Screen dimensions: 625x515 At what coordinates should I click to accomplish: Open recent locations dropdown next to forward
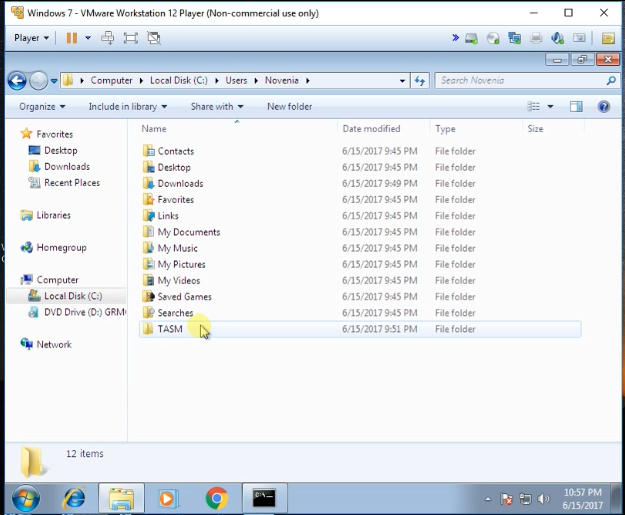[x=54, y=81]
